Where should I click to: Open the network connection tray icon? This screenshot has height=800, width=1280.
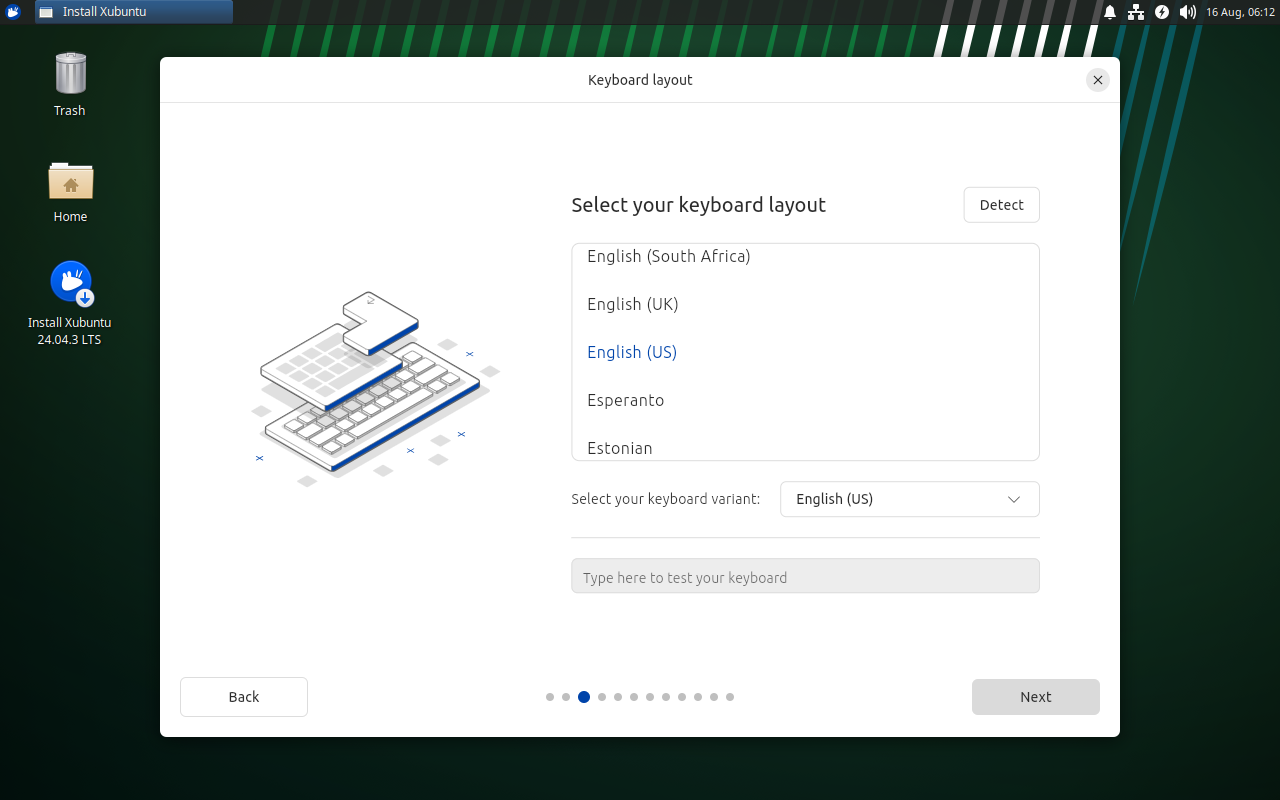pyautogui.click(x=1136, y=12)
